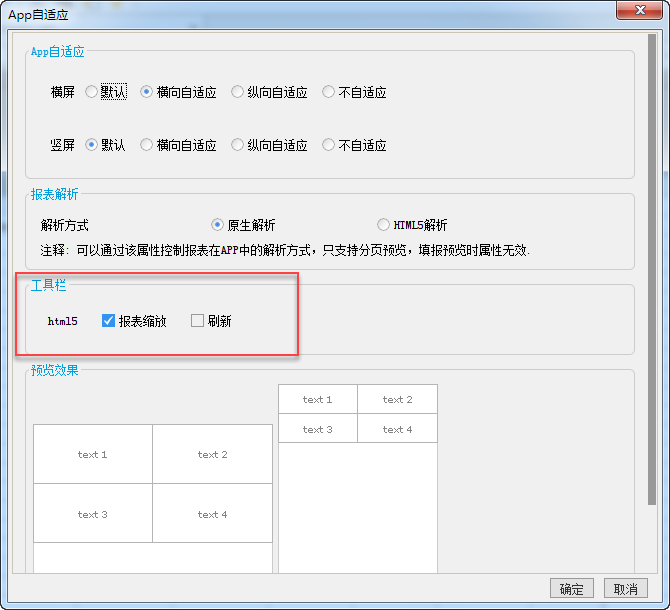Screen dimensions: 670x610
Task: Choose 原生解析 parsing mode
Action: 217,225
